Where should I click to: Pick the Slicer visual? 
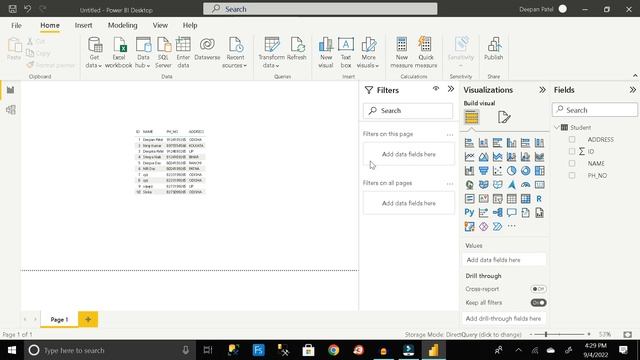pos(498,199)
